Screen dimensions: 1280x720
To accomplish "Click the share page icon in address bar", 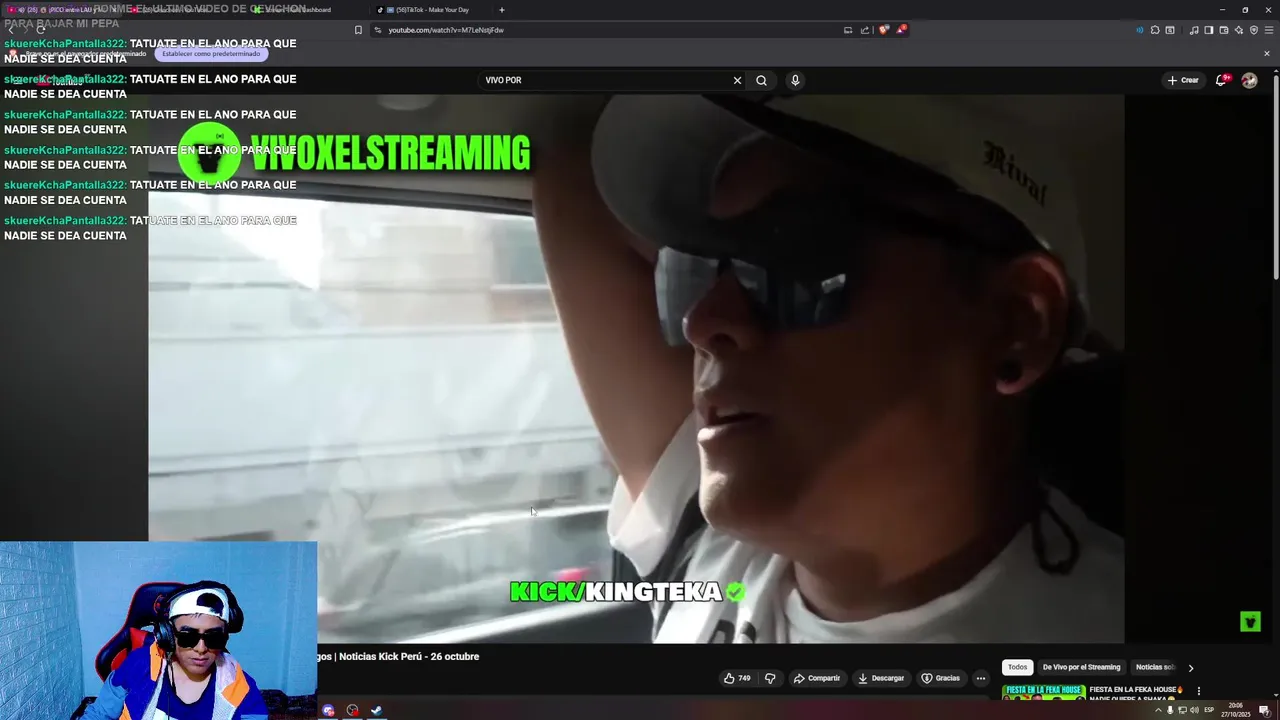I will (865, 30).
